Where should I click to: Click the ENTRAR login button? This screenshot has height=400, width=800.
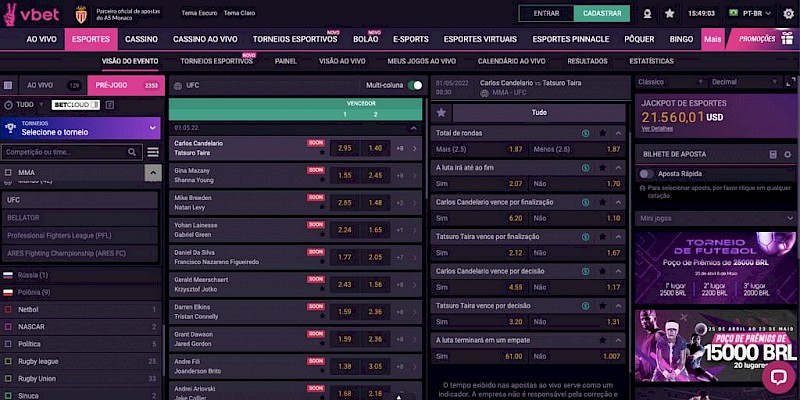(x=546, y=14)
